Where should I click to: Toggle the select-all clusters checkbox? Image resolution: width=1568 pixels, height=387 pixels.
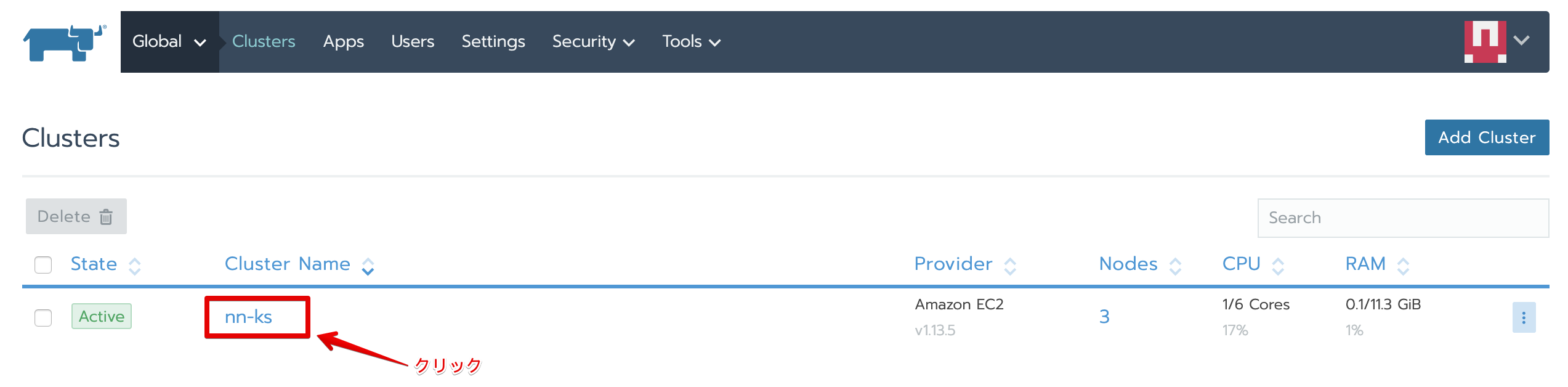(43, 265)
